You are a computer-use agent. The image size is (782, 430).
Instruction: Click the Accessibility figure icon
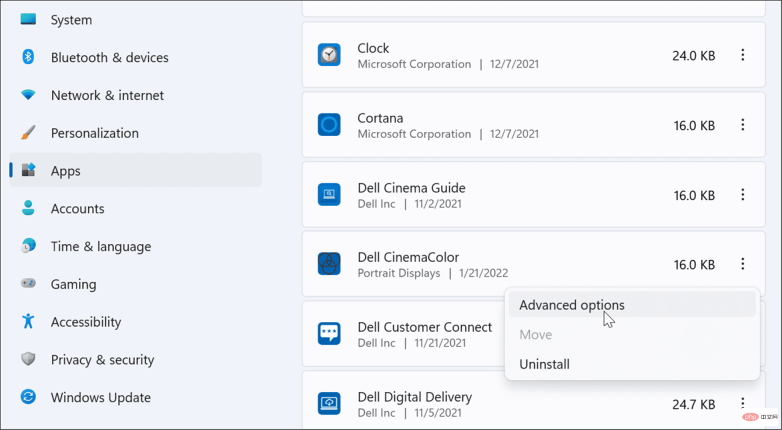coord(28,321)
